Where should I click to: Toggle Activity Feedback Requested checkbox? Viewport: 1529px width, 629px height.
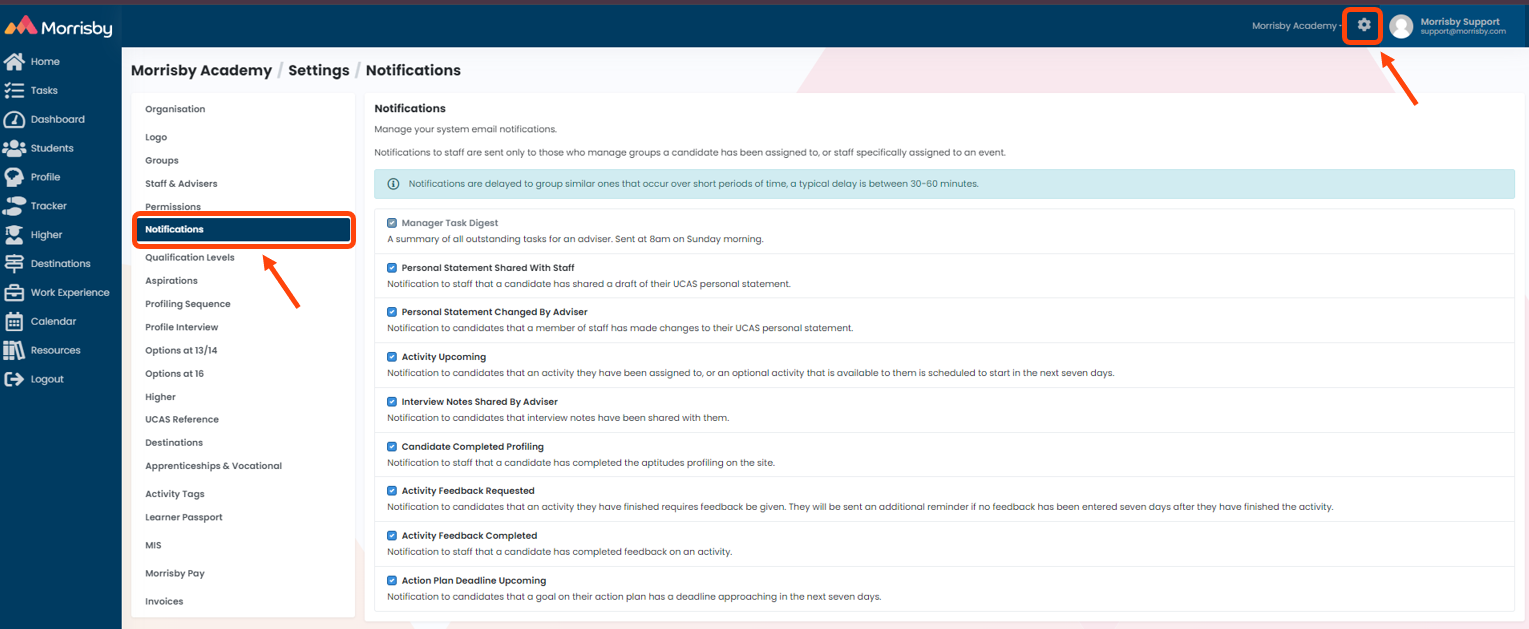[x=392, y=491]
